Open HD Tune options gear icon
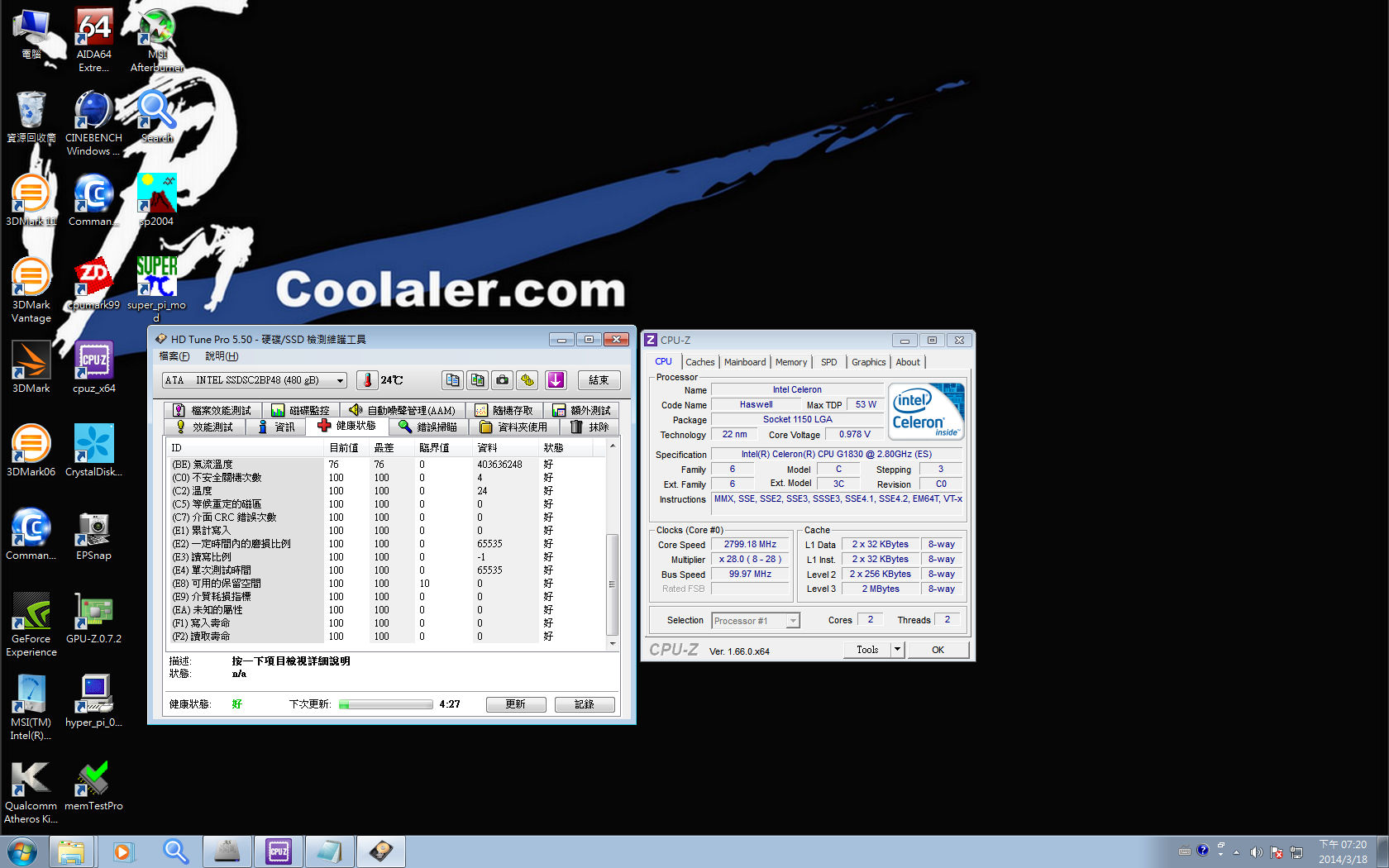This screenshot has width=1389, height=868. (527, 380)
